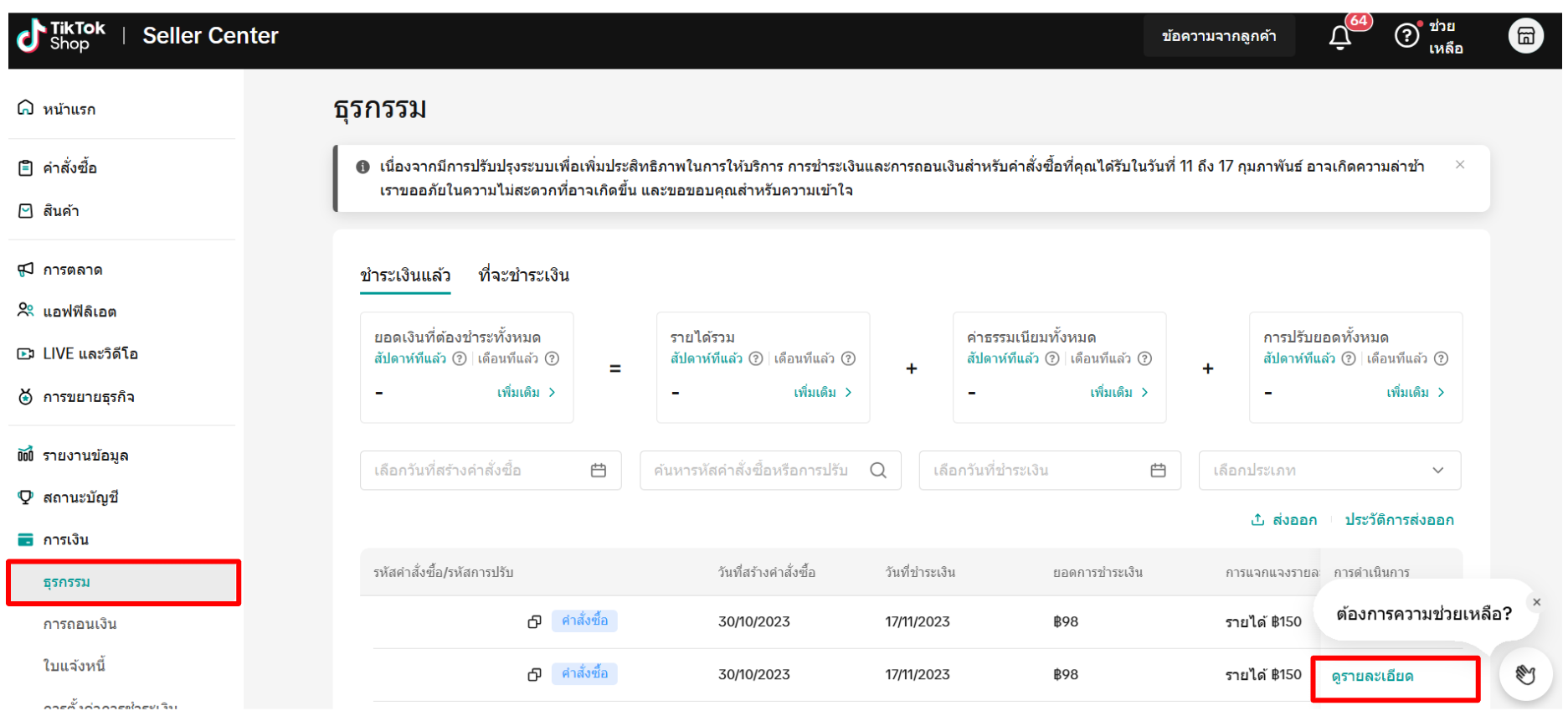The image size is (1568, 716).
Task: Click the hand wave help chat icon
Action: 1524,674
